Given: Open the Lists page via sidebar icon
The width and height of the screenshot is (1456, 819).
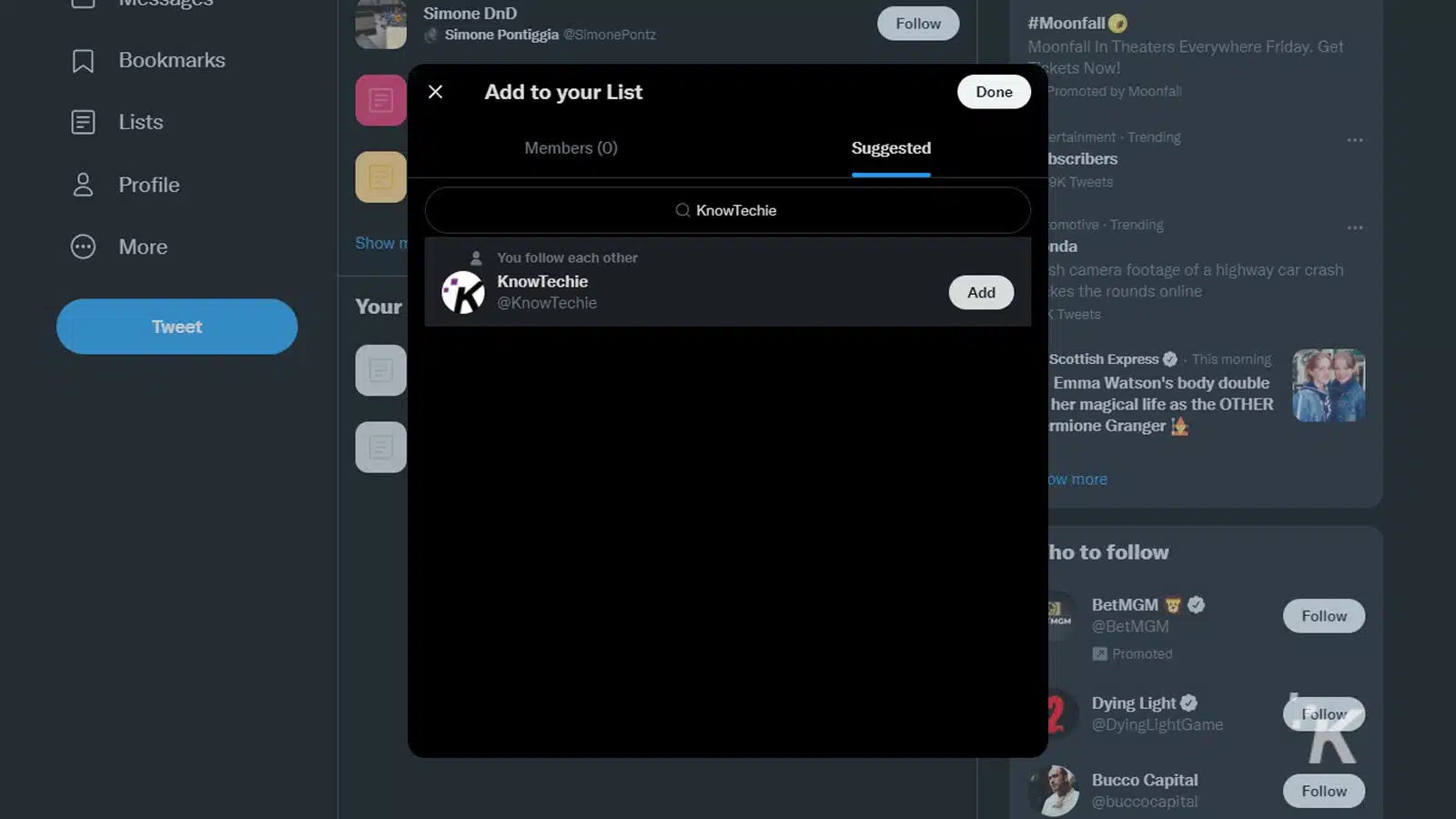Looking at the screenshot, I should [84, 122].
